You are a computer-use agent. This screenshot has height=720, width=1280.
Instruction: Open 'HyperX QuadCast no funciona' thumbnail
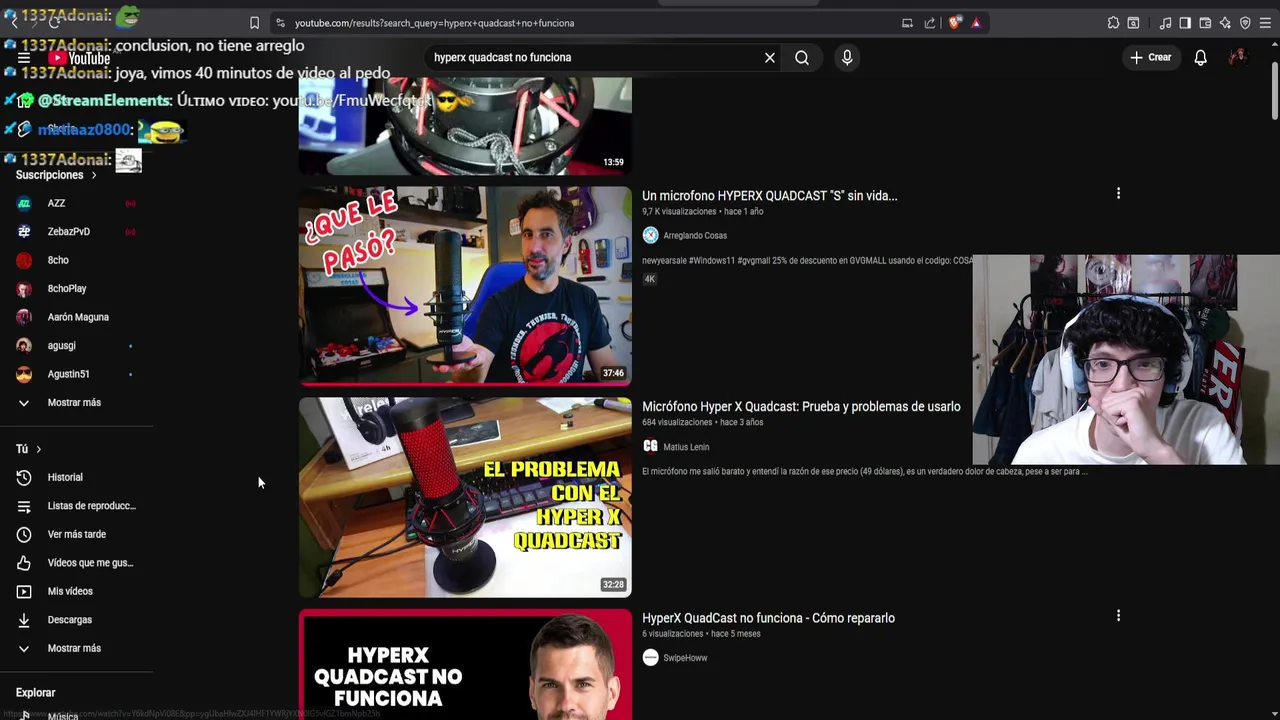coord(465,665)
